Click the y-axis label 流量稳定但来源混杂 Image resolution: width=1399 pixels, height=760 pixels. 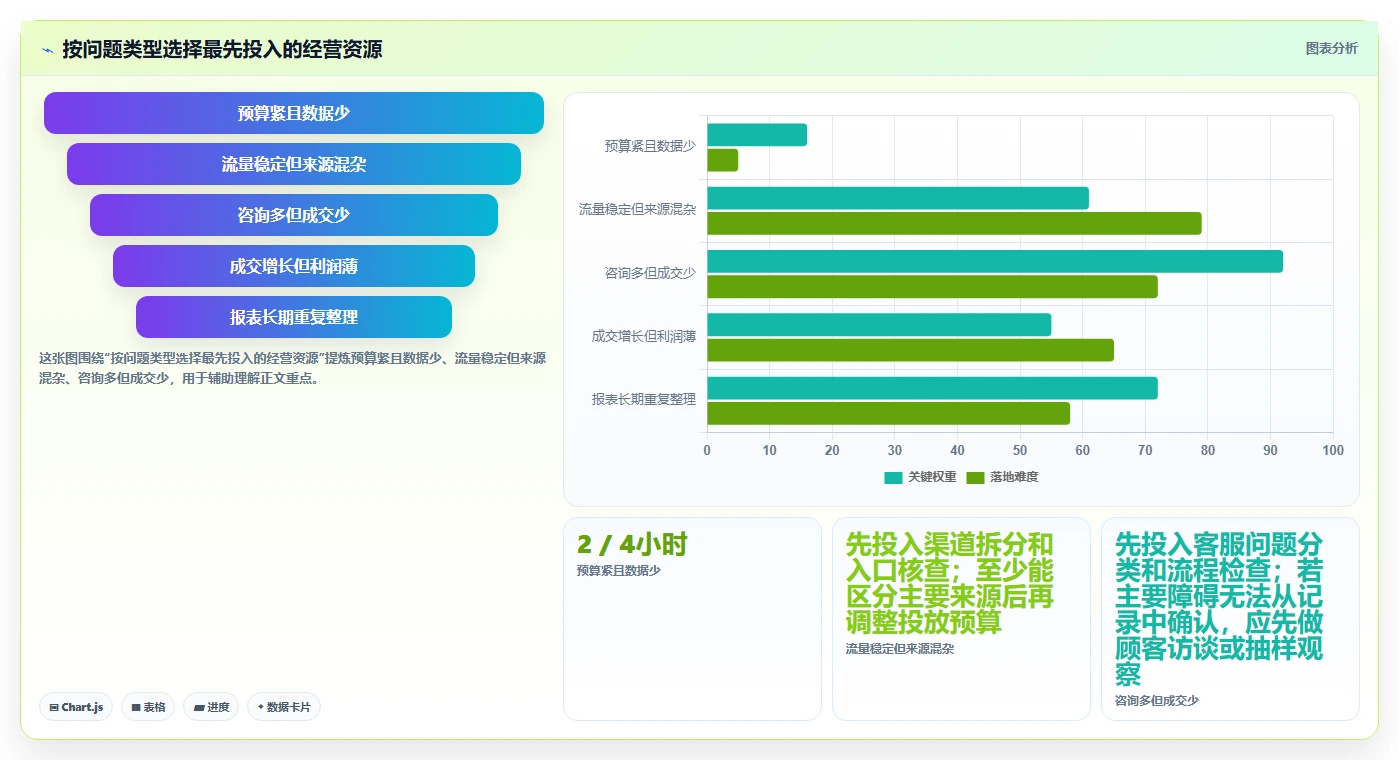point(637,210)
